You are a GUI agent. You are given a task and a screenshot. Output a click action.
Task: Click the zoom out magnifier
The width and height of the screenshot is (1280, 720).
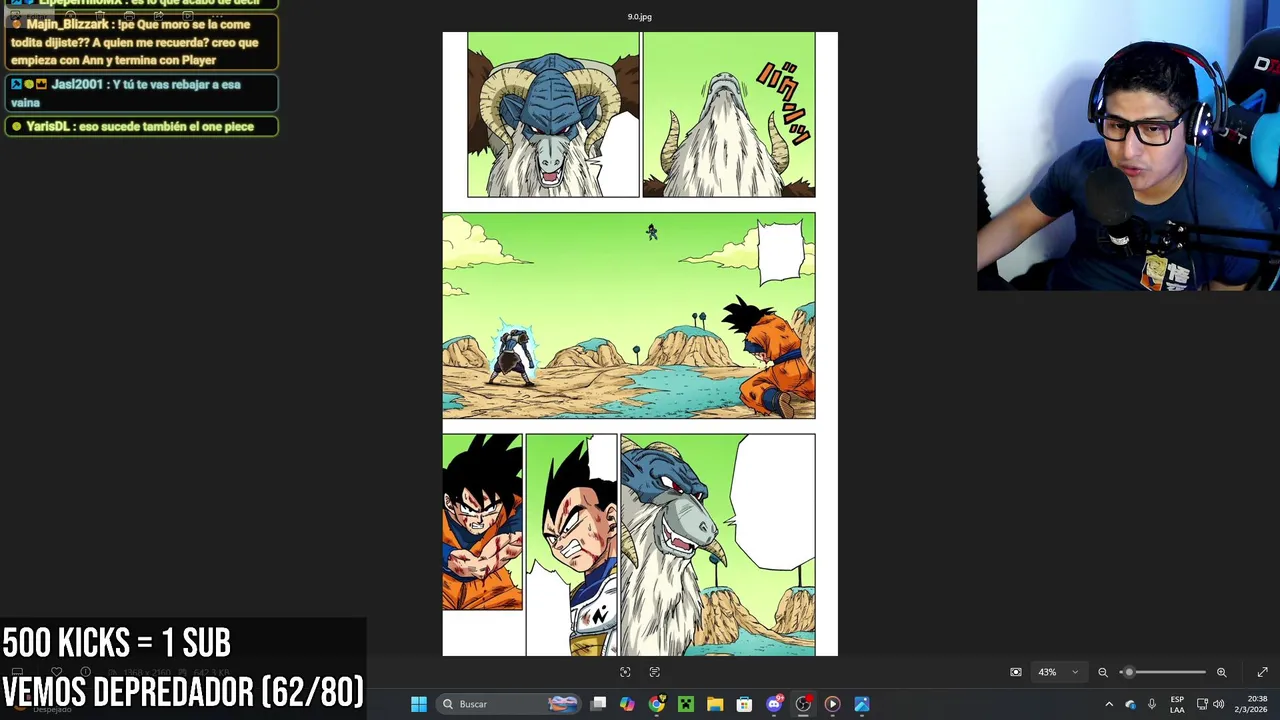coord(1103,672)
